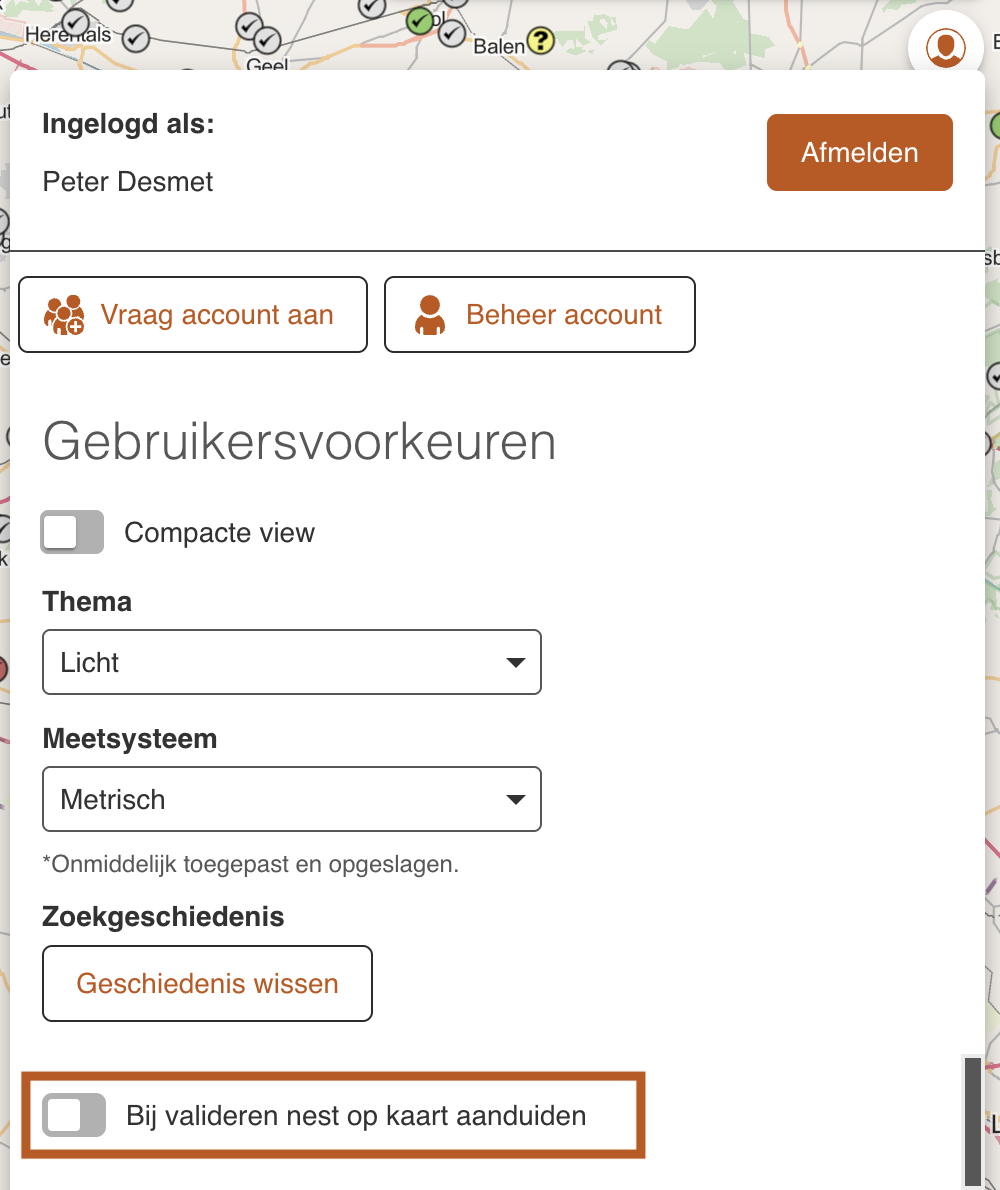Image resolution: width=1000 pixels, height=1190 pixels.
Task: Expand the Meetsysteem dropdown
Action: click(291, 799)
